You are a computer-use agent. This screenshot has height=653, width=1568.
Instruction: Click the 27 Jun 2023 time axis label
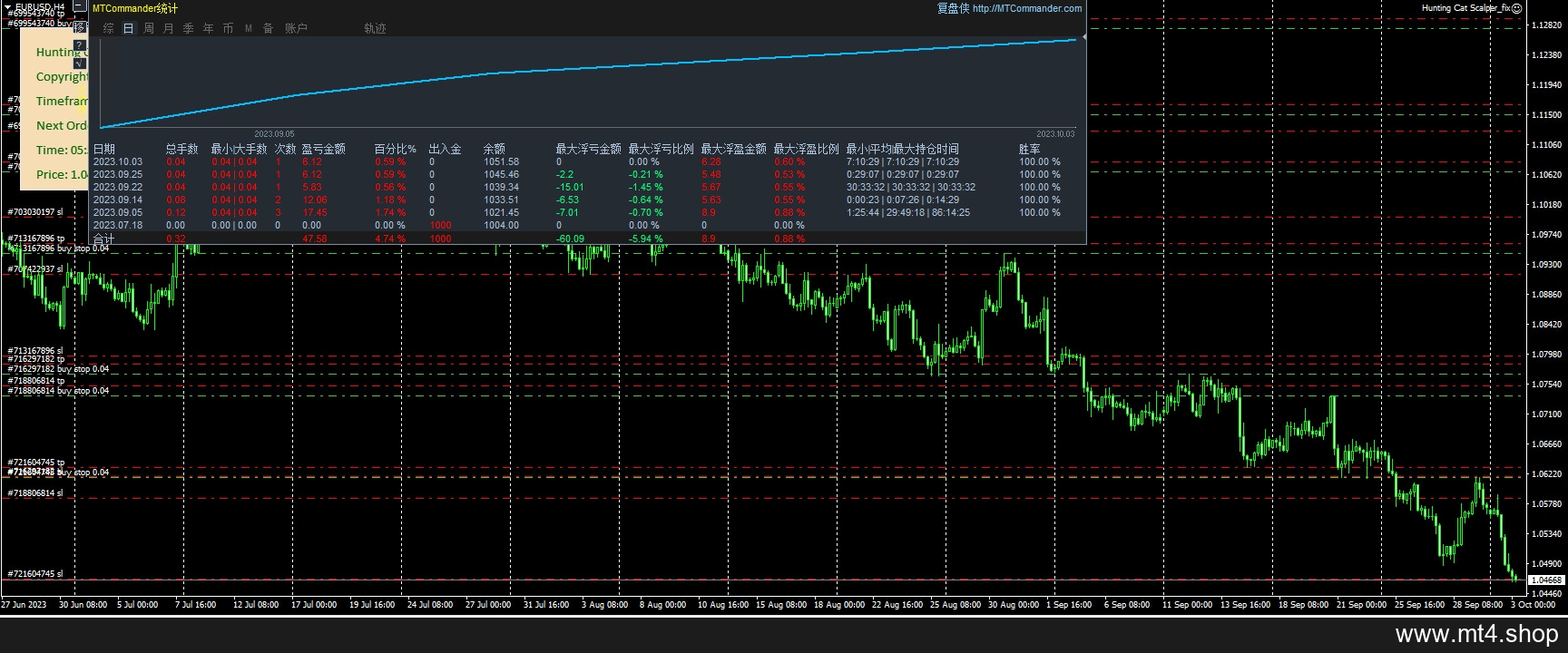24,604
